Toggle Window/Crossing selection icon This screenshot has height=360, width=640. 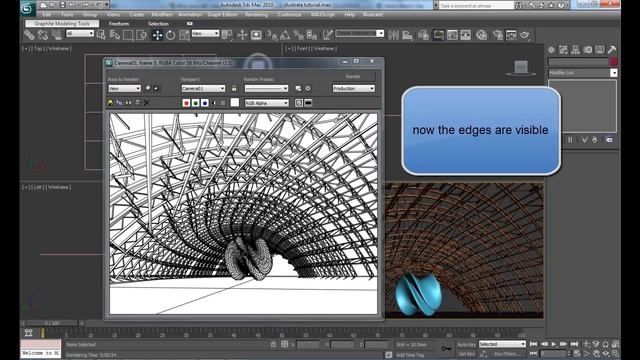coord(141,35)
